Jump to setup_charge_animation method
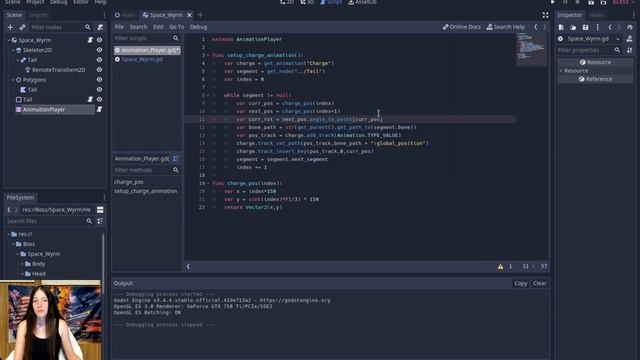 tap(145, 191)
